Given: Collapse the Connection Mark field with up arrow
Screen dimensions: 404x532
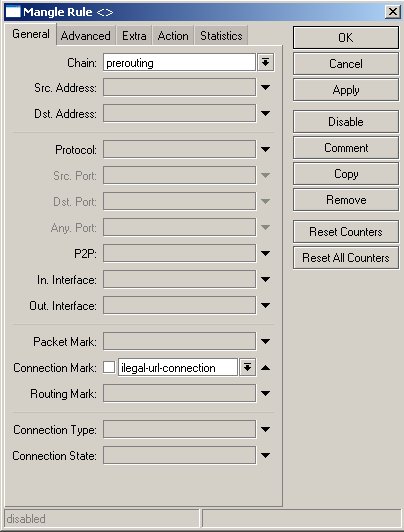Looking at the screenshot, I should coord(266,367).
